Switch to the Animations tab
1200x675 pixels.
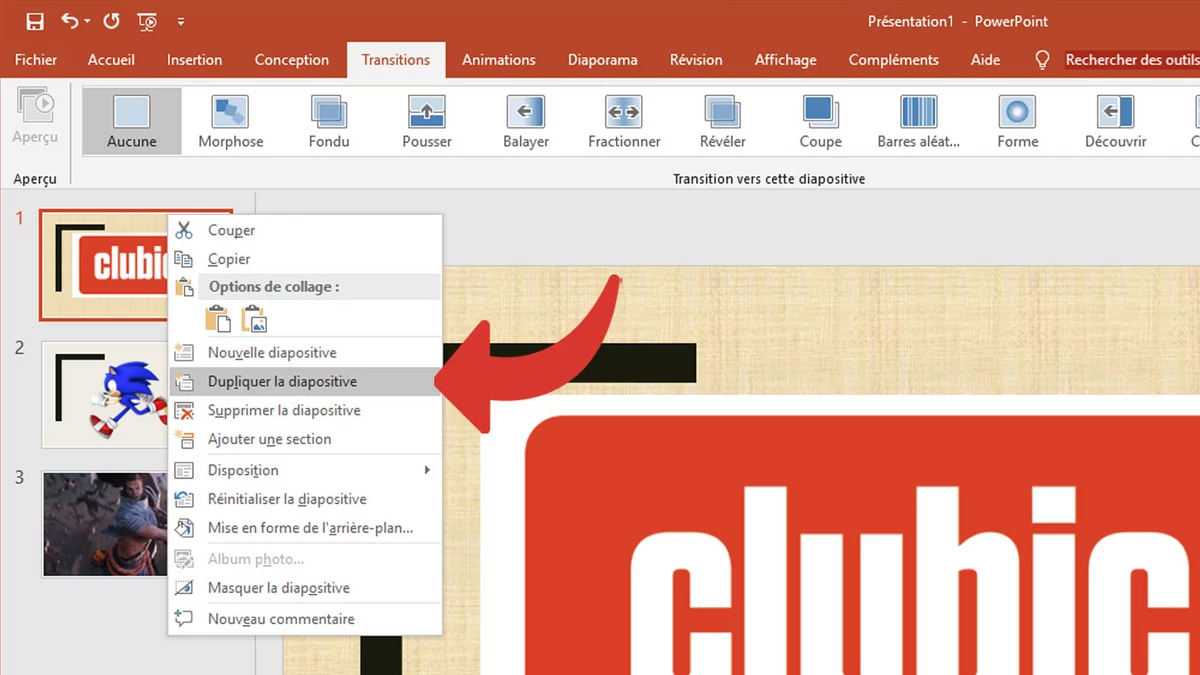[498, 60]
